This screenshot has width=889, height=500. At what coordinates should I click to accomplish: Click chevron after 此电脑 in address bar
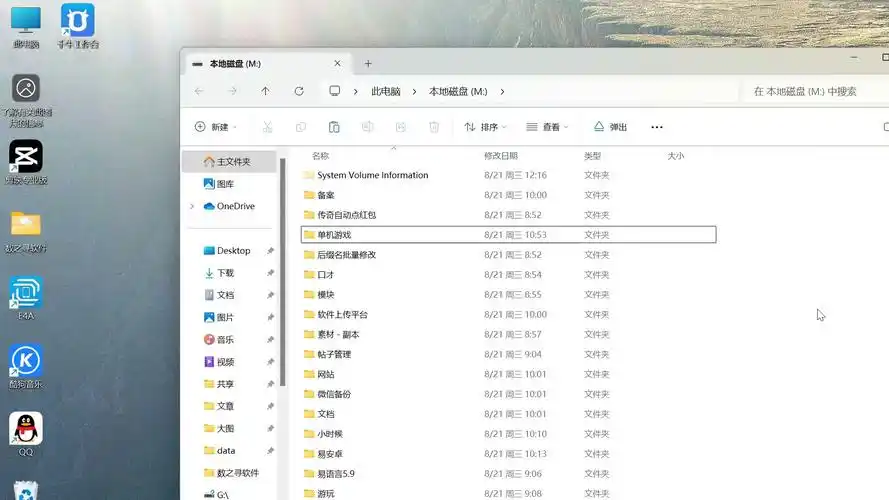coord(414,92)
